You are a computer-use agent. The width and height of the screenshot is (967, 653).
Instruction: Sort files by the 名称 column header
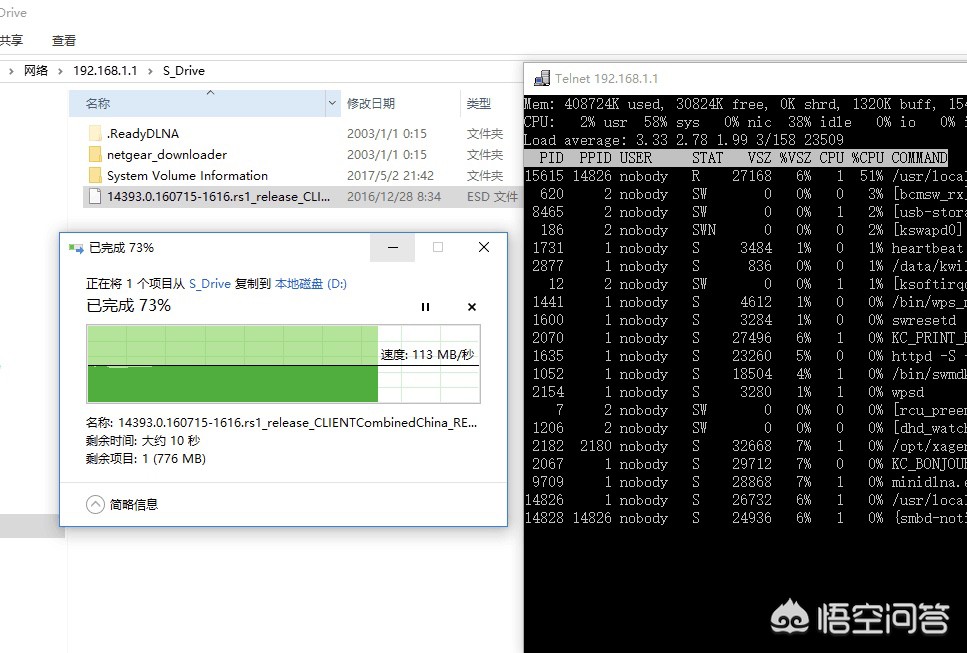pos(197,104)
